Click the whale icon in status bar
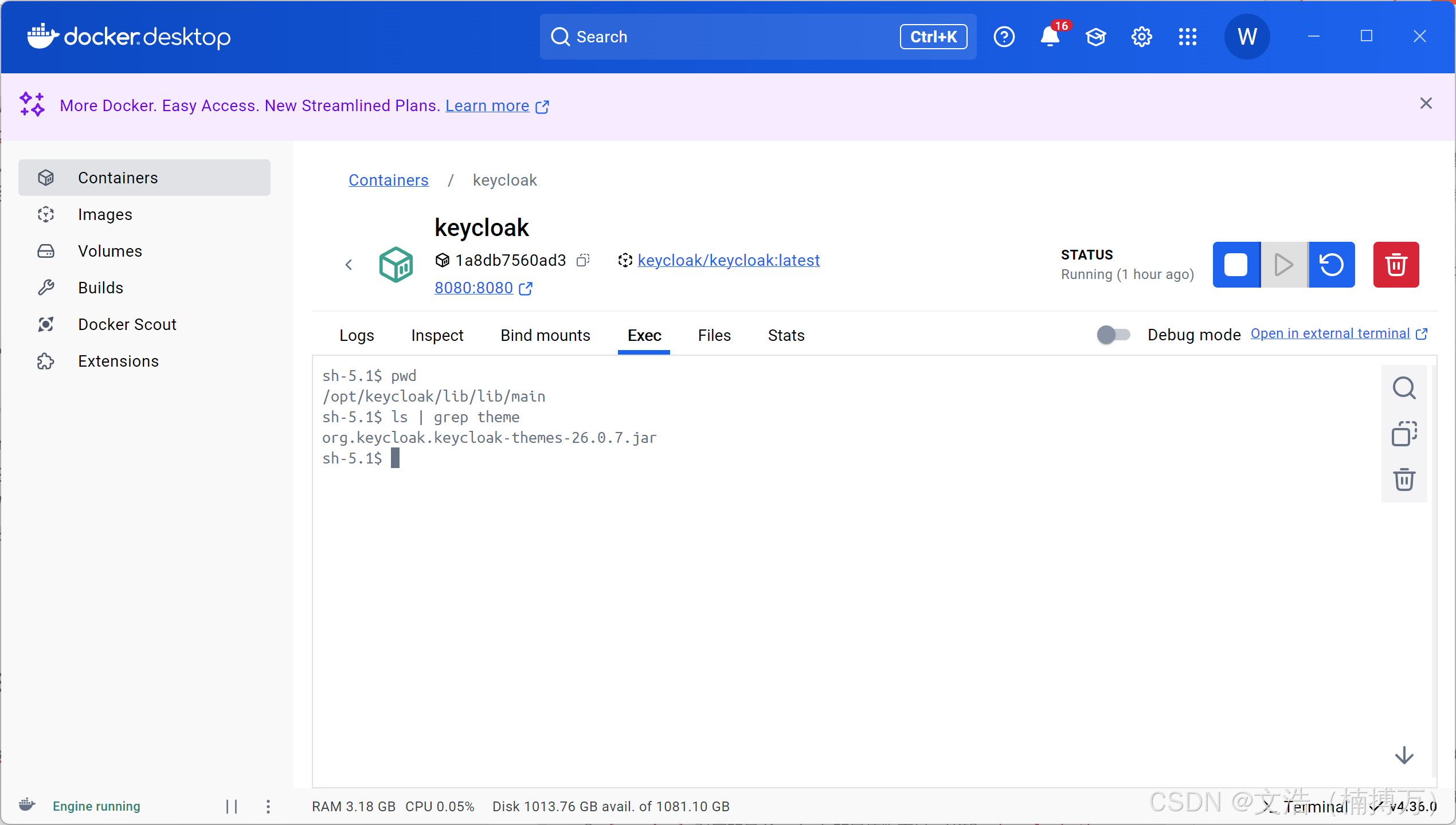The height and width of the screenshot is (825, 1456). coord(27,805)
